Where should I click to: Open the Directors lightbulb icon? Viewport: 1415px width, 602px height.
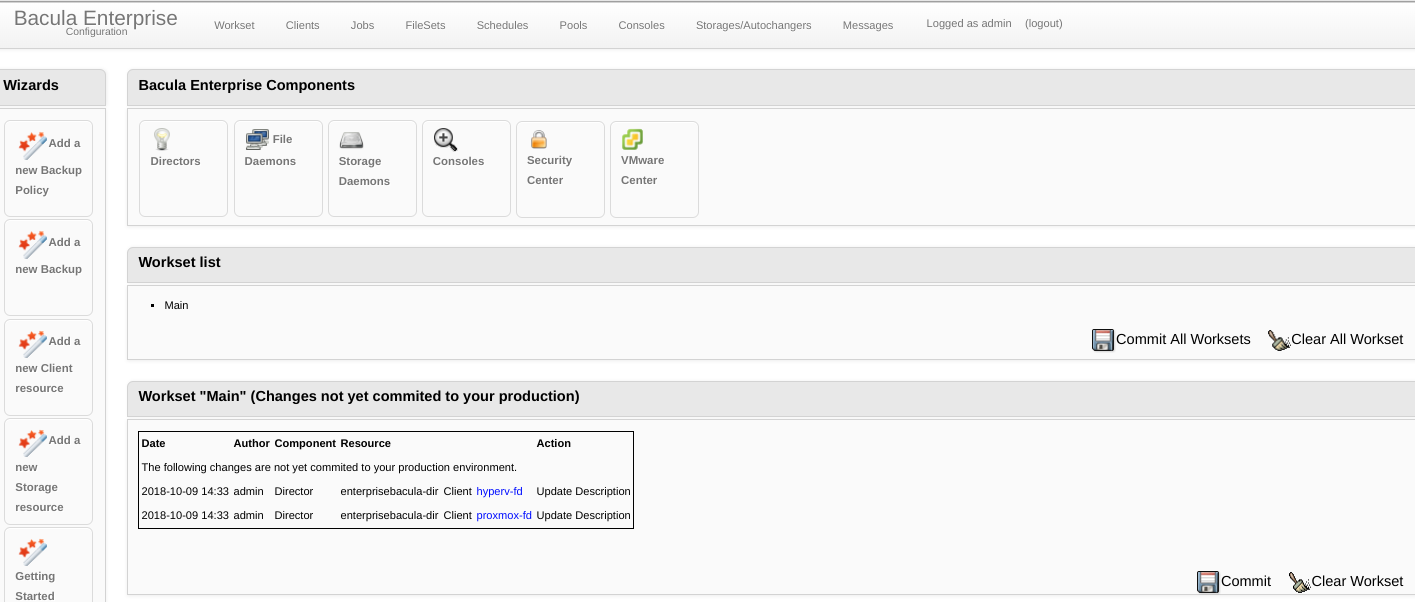pyautogui.click(x=161, y=139)
